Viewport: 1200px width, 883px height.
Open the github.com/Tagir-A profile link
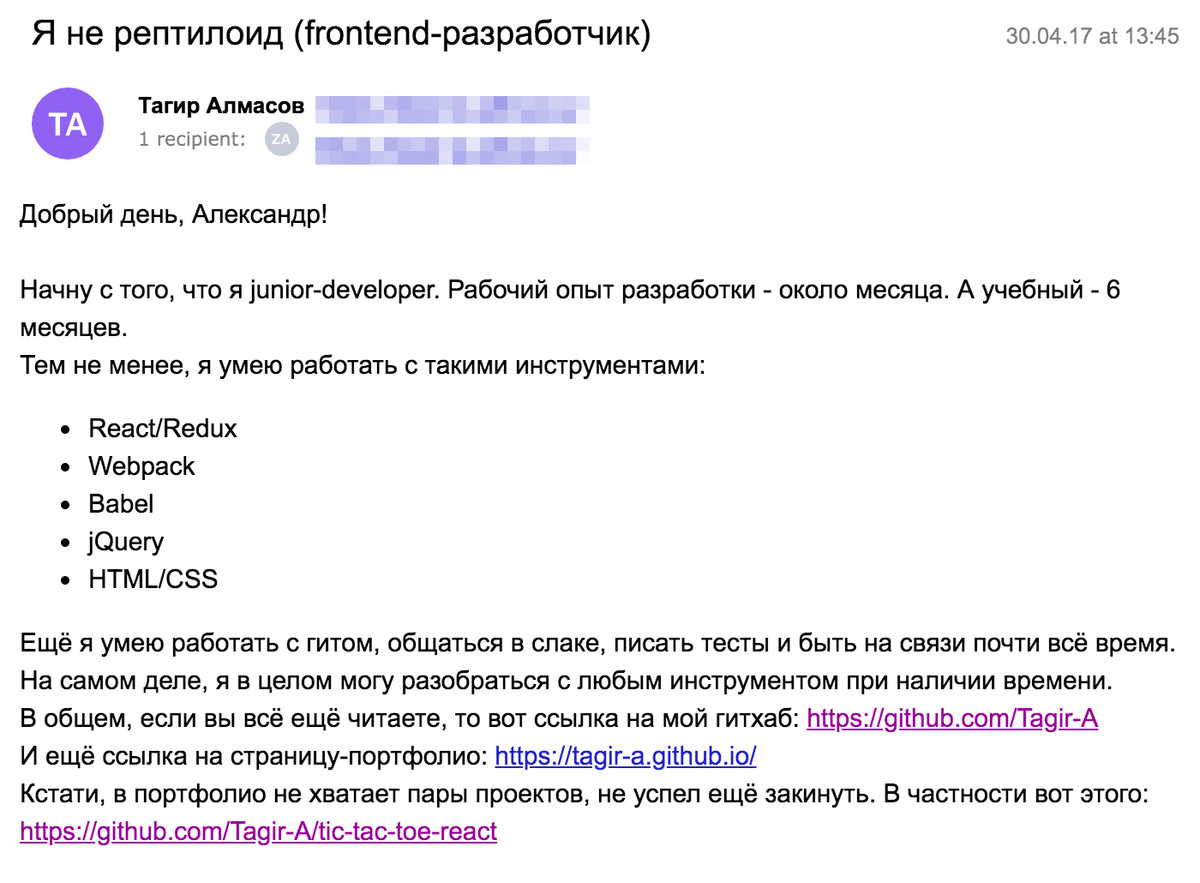tap(952, 718)
